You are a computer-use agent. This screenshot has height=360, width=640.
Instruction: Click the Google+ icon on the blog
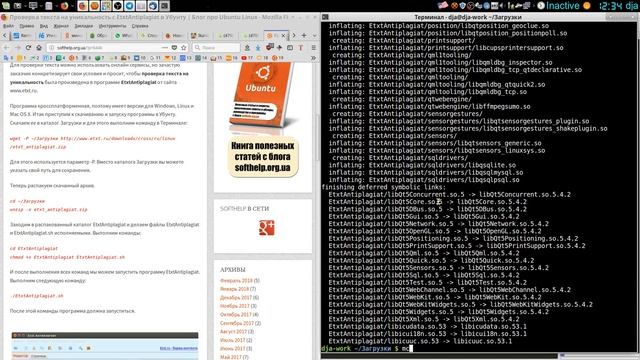(x=266, y=228)
